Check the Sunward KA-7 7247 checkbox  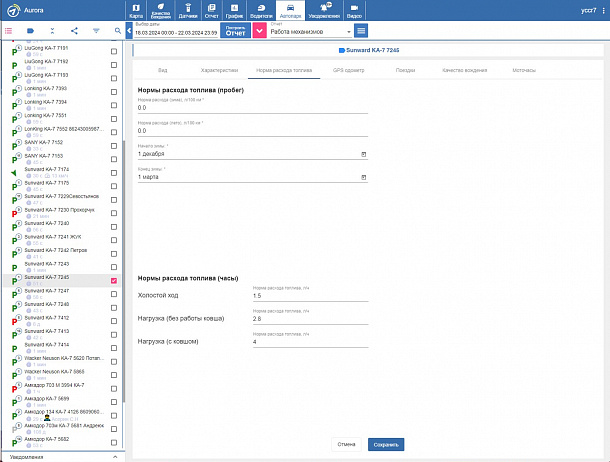pyautogui.click(x=114, y=294)
